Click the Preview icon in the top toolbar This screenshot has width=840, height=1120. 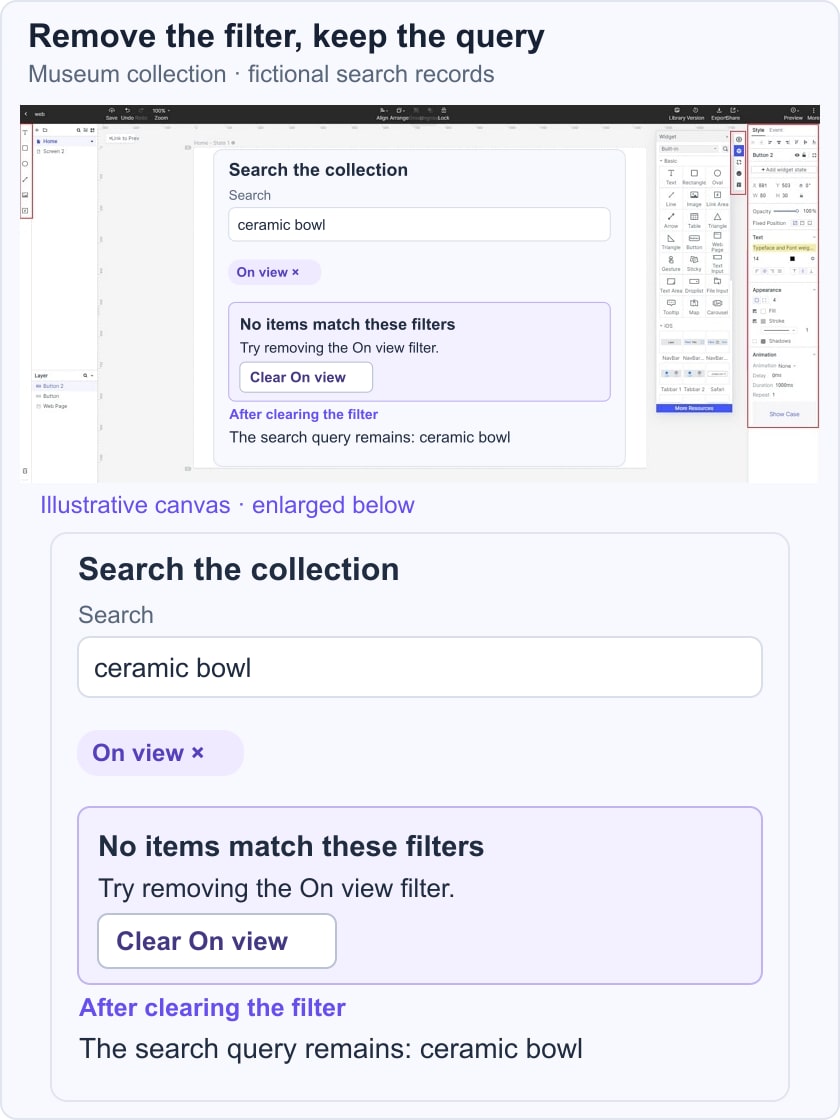[793, 111]
